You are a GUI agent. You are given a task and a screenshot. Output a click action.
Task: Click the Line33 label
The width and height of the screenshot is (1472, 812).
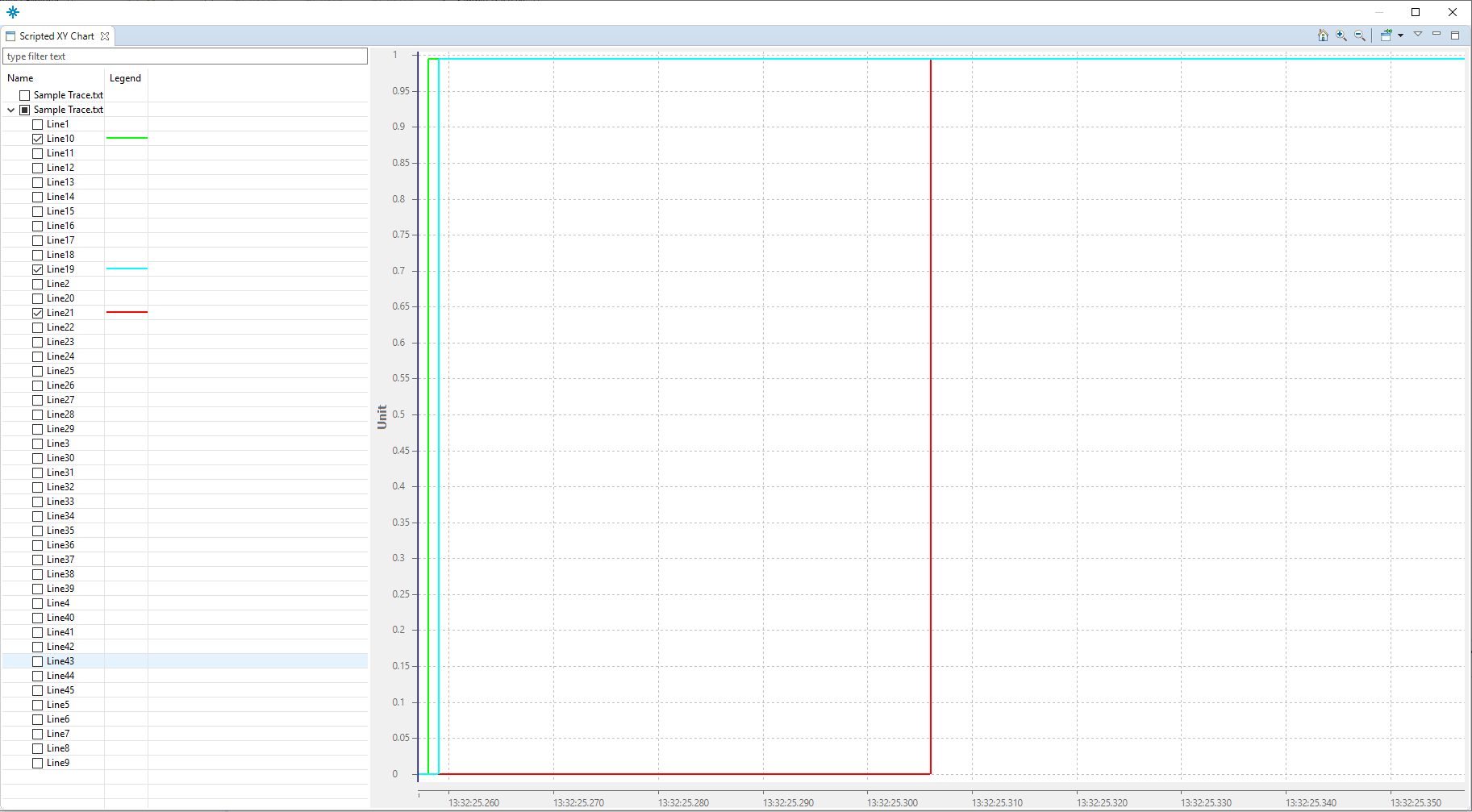coord(60,502)
